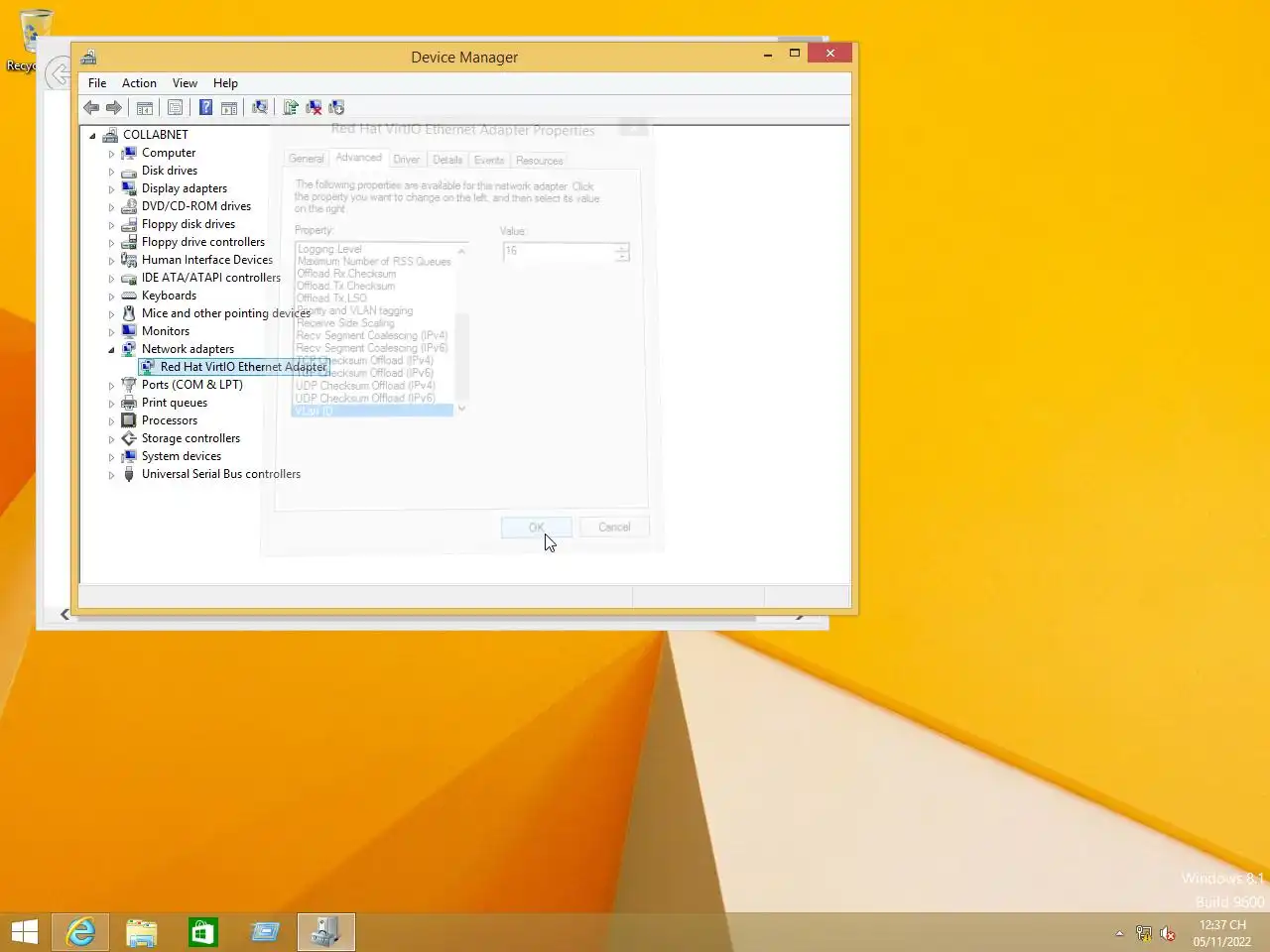This screenshot has height=952, width=1270.
Task: Confirm with the OK button
Action: pyautogui.click(x=536, y=528)
